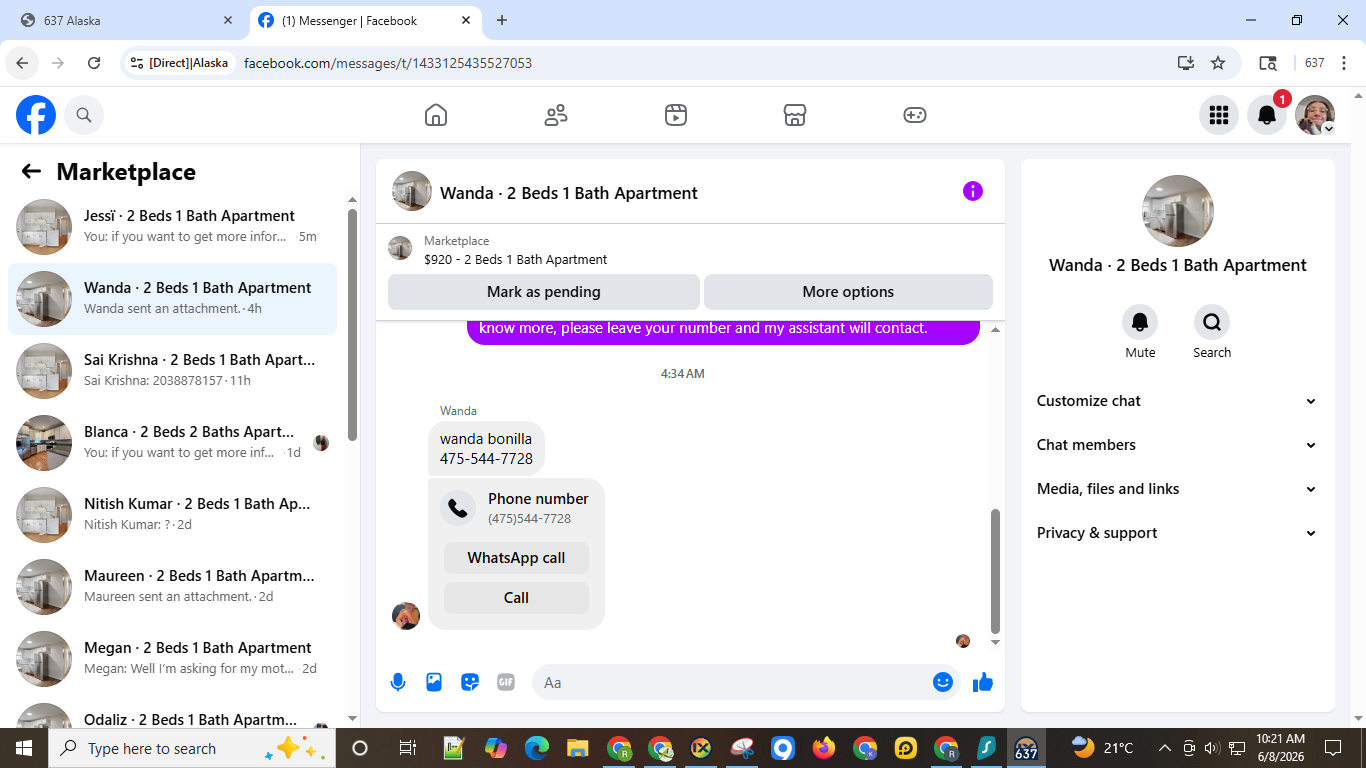Expand Media, files and links section
1366x768 pixels.
tap(1177, 489)
